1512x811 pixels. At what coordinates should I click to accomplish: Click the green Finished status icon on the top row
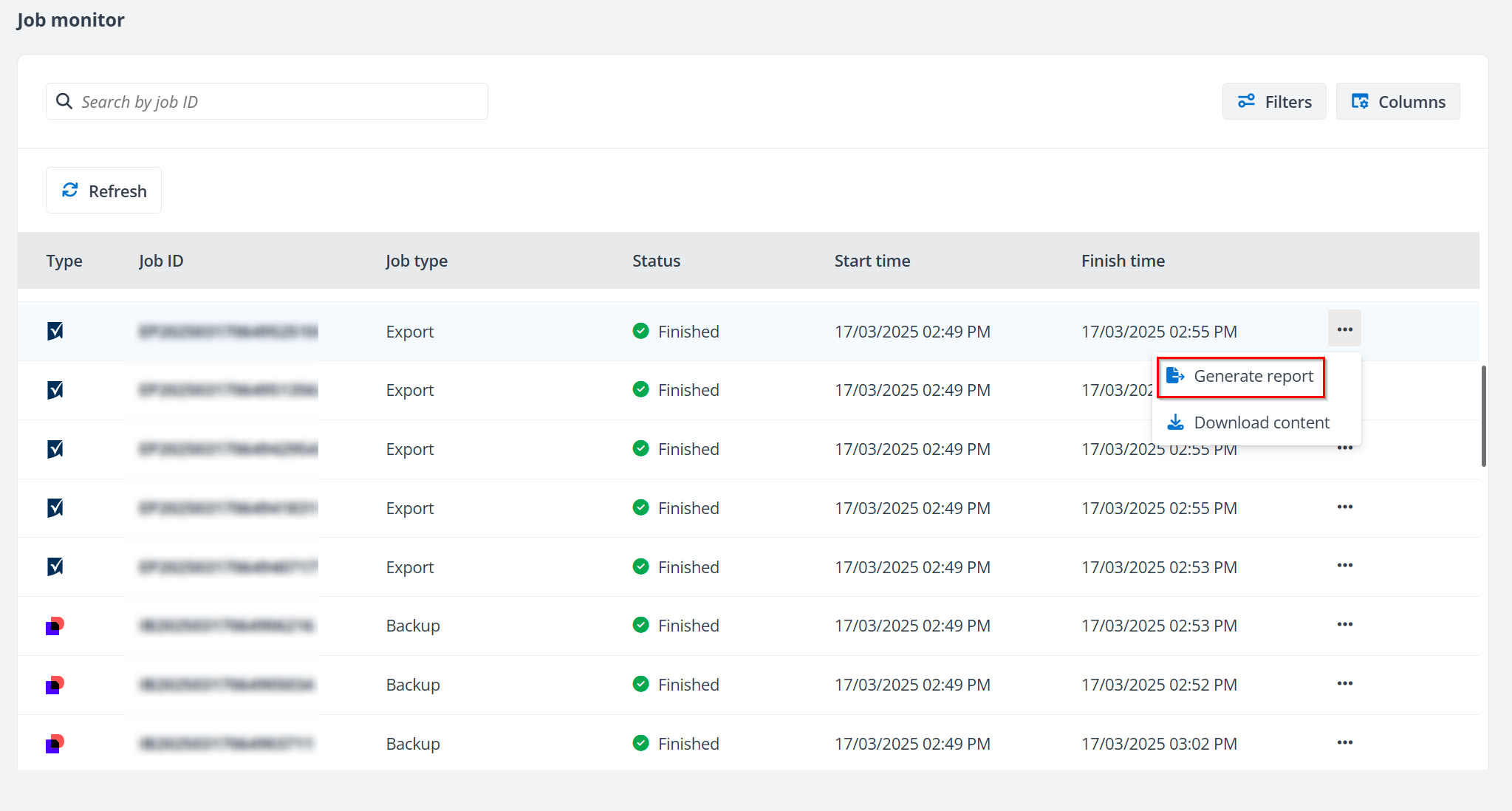[640, 331]
